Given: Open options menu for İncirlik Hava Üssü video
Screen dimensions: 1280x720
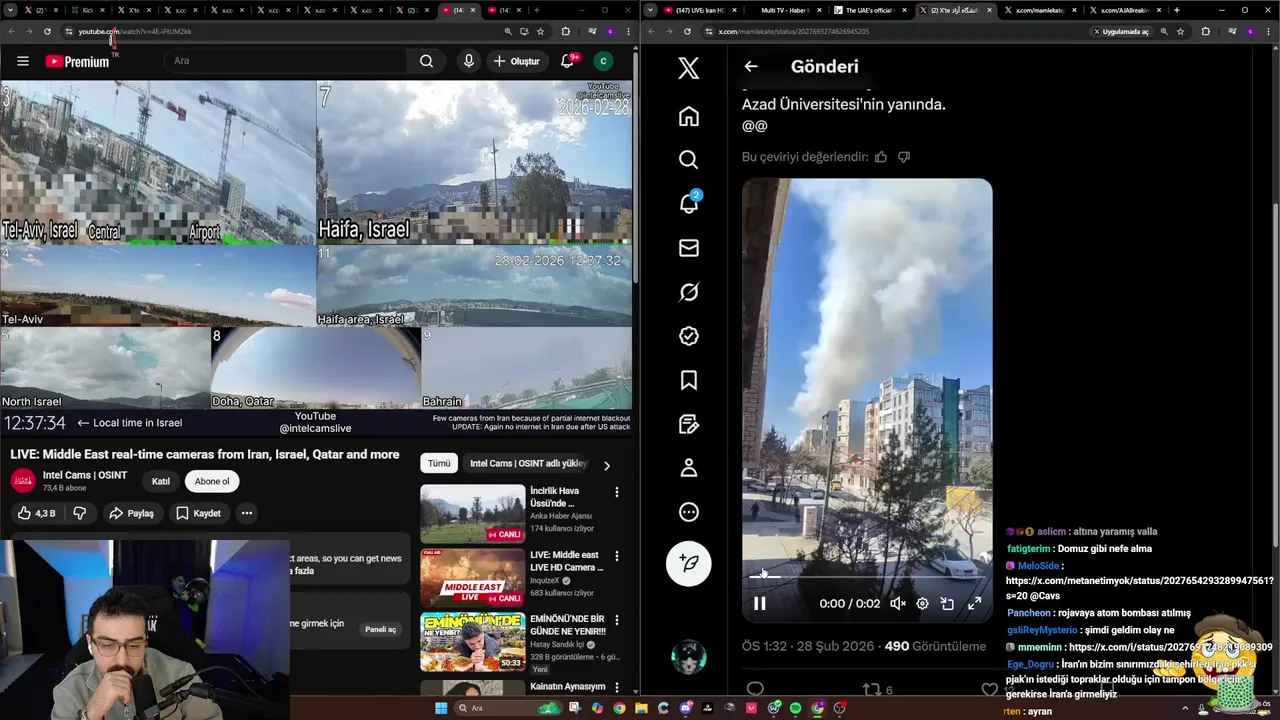Looking at the screenshot, I should (617, 492).
